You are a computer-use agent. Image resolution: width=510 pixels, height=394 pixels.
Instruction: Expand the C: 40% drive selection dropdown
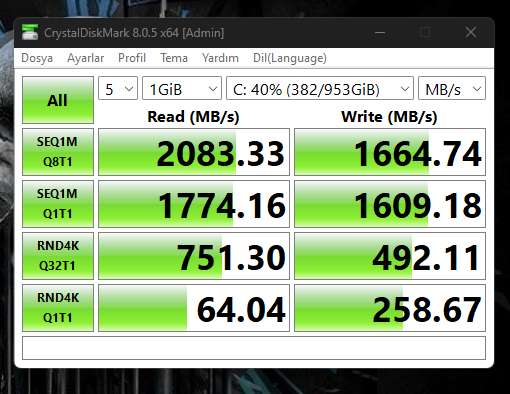[320, 88]
